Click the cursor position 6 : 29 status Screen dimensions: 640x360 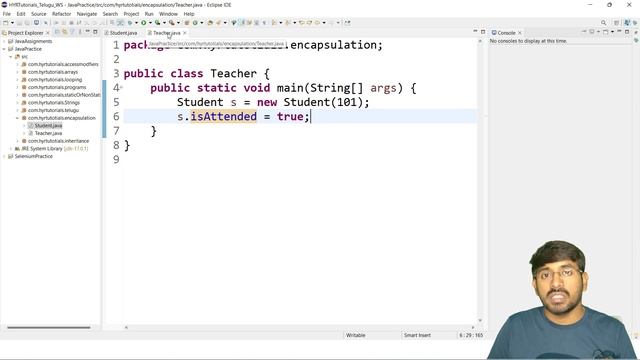pos(471,335)
